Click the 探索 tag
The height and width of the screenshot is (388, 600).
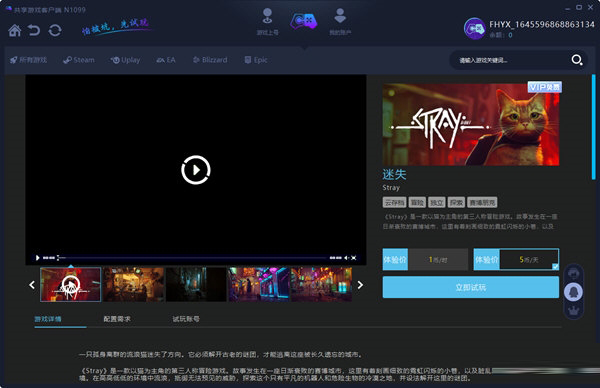tap(457, 202)
